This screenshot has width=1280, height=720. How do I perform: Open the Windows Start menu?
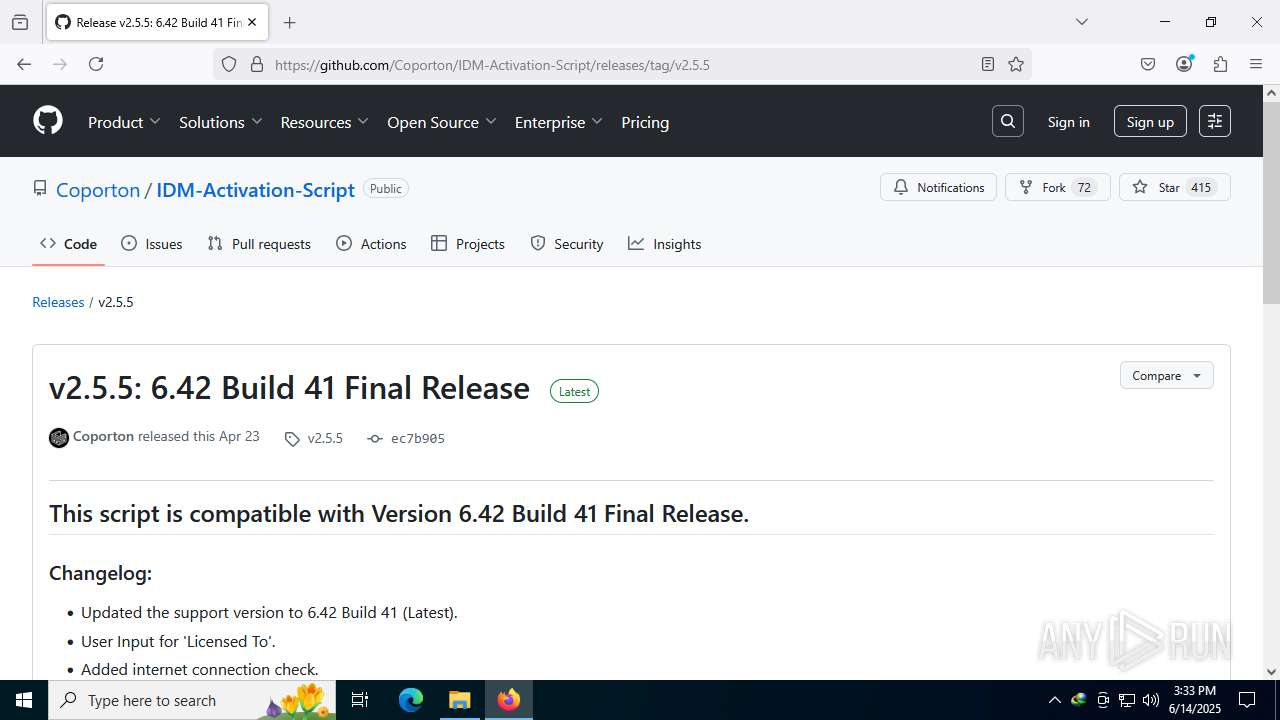(24, 700)
